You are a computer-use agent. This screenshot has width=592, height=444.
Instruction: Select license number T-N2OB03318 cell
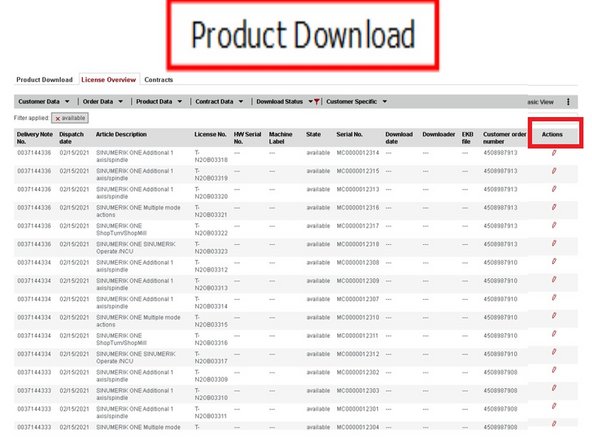(x=211, y=156)
